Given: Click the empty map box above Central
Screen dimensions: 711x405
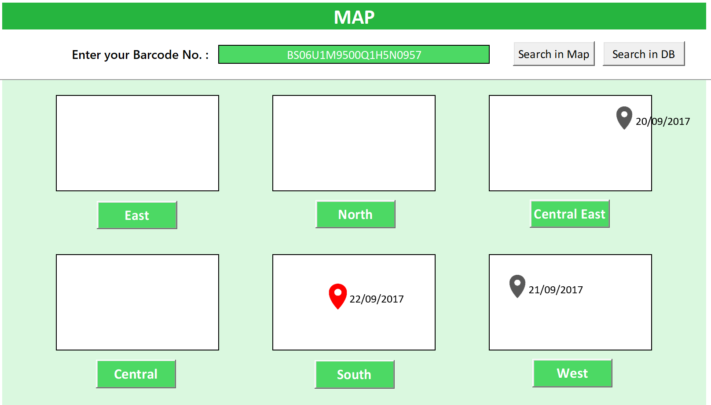Looking at the screenshot, I should tap(137, 302).
